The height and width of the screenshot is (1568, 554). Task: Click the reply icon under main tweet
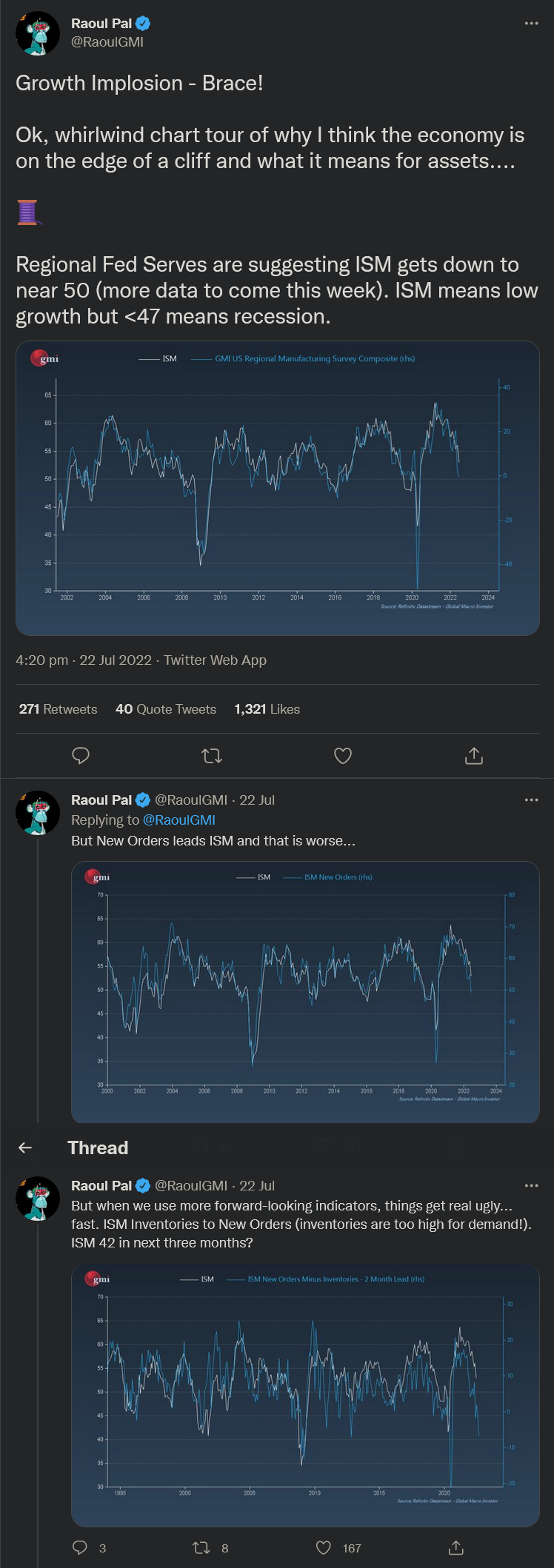(81, 755)
